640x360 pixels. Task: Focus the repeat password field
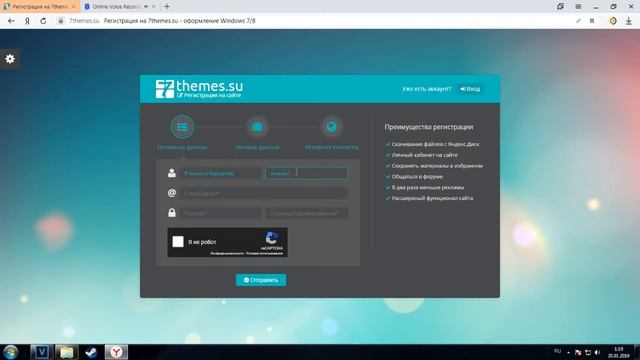pos(307,213)
